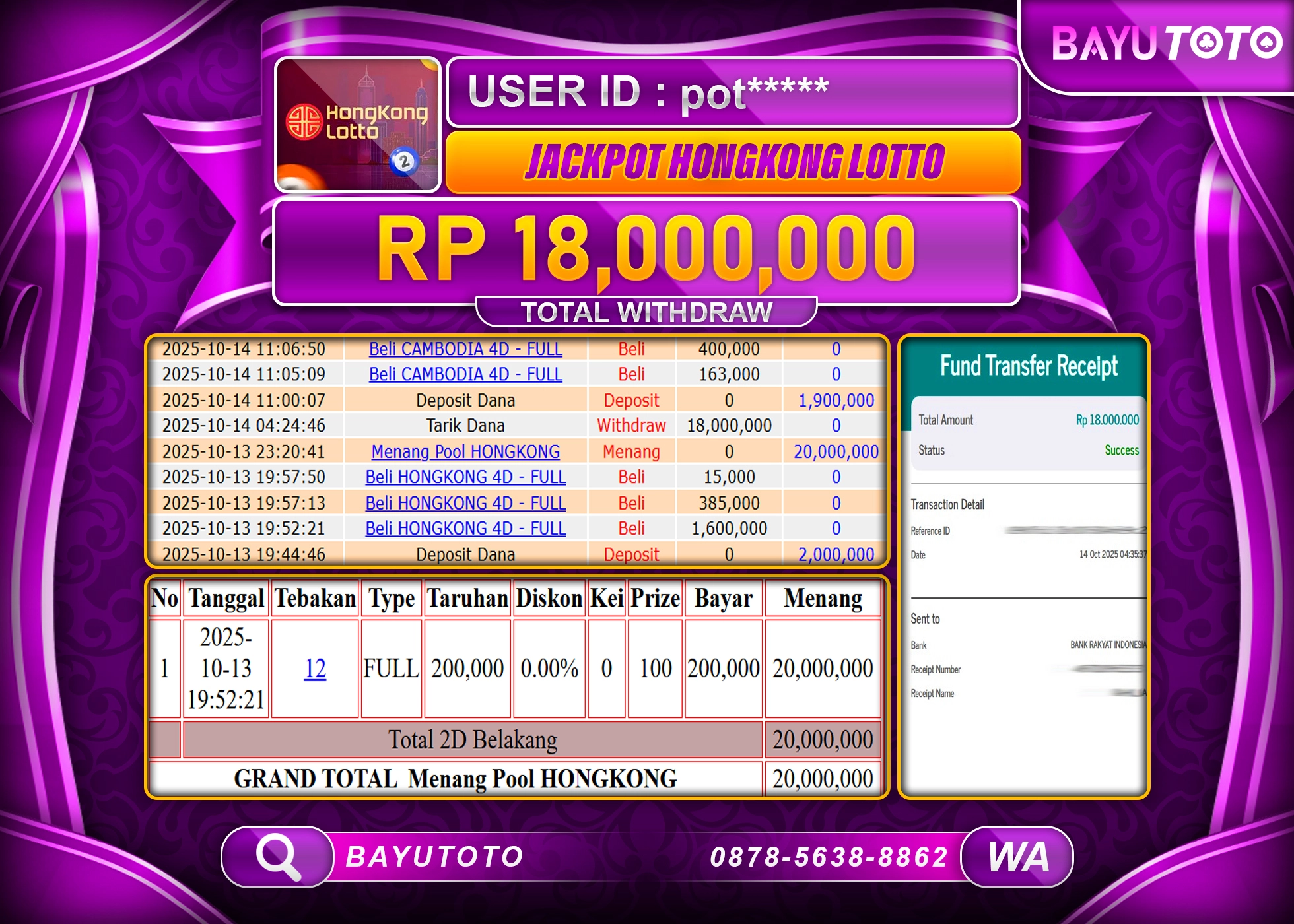Open the first Beli CAMBODIA 4D - FULL link
Viewport: 1294px width, 924px height.
point(466,349)
